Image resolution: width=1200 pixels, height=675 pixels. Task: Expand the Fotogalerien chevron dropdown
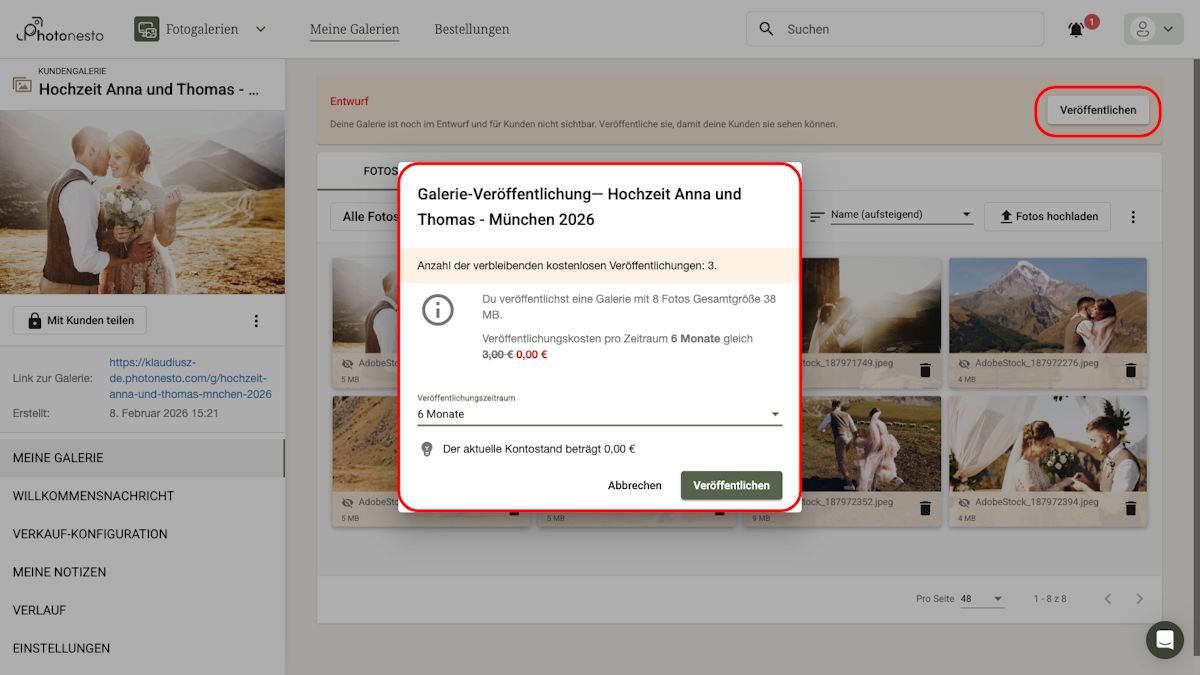(261, 29)
